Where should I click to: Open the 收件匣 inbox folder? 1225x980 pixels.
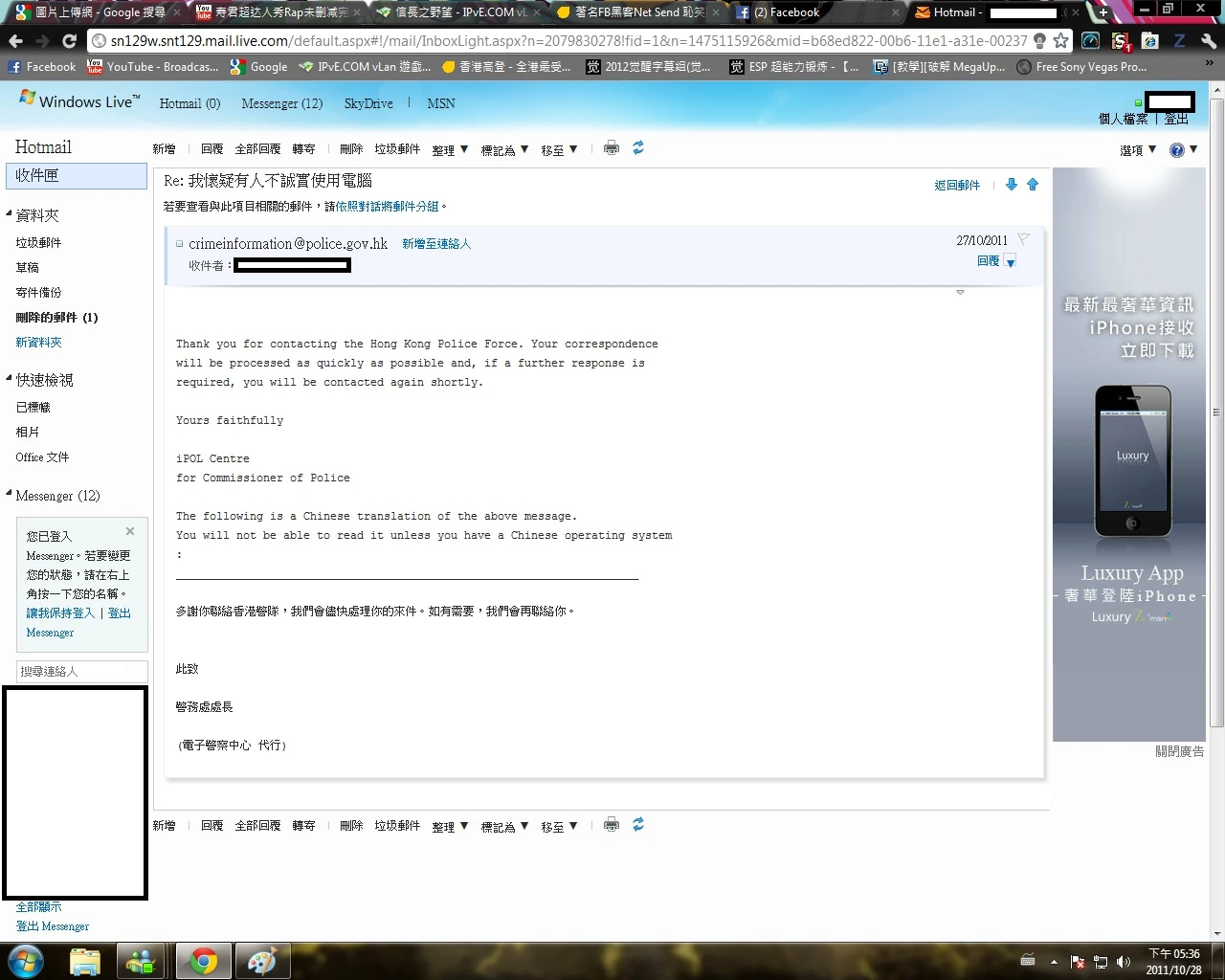(x=77, y=175)
